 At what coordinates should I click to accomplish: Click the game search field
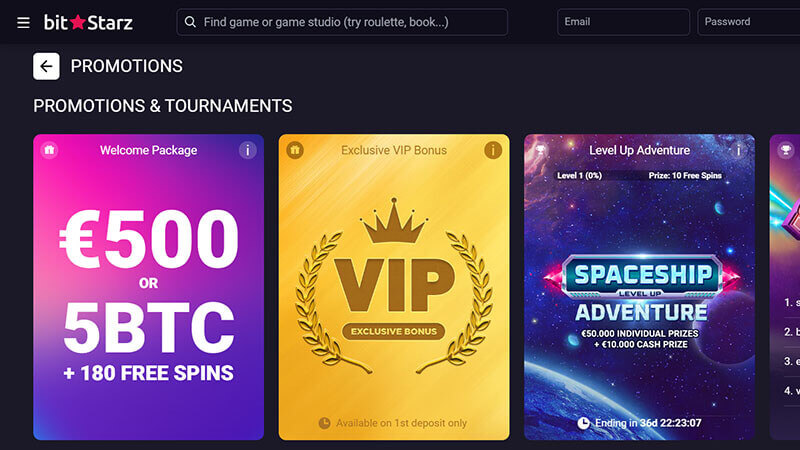350,22
